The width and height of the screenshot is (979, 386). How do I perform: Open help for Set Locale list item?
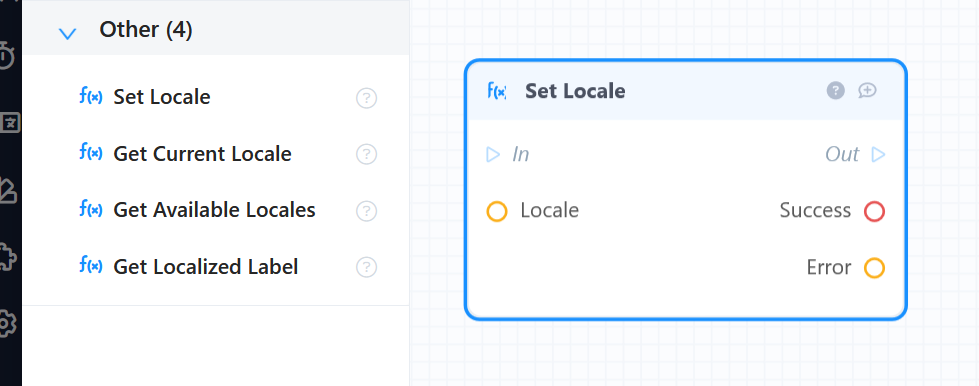(367, 98)
